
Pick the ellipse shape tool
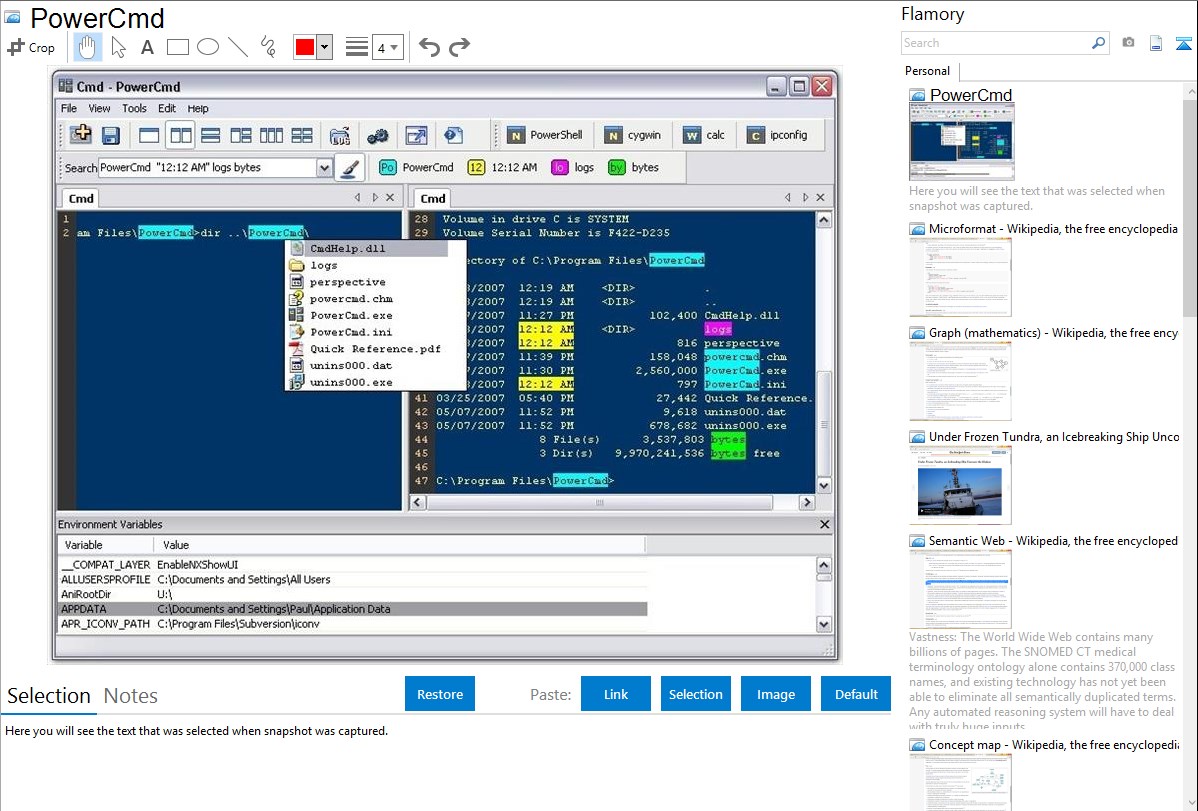coord(208,47)
